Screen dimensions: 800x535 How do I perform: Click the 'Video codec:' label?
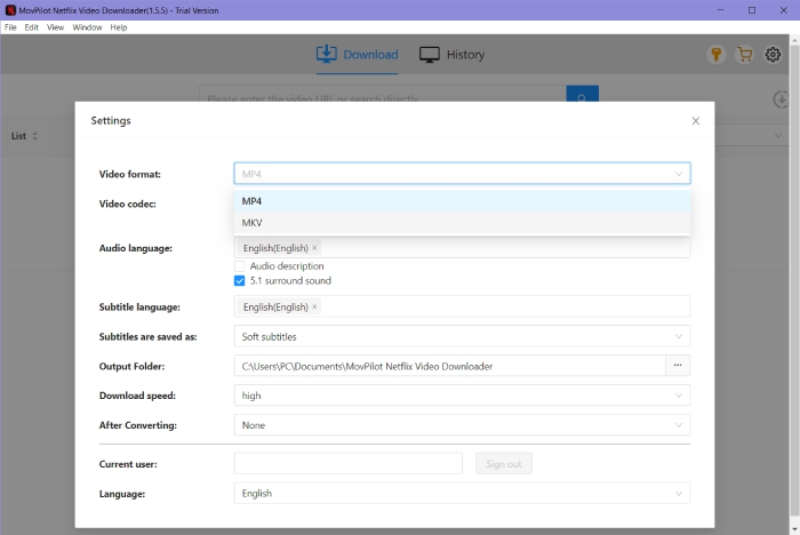click(128, 203)
